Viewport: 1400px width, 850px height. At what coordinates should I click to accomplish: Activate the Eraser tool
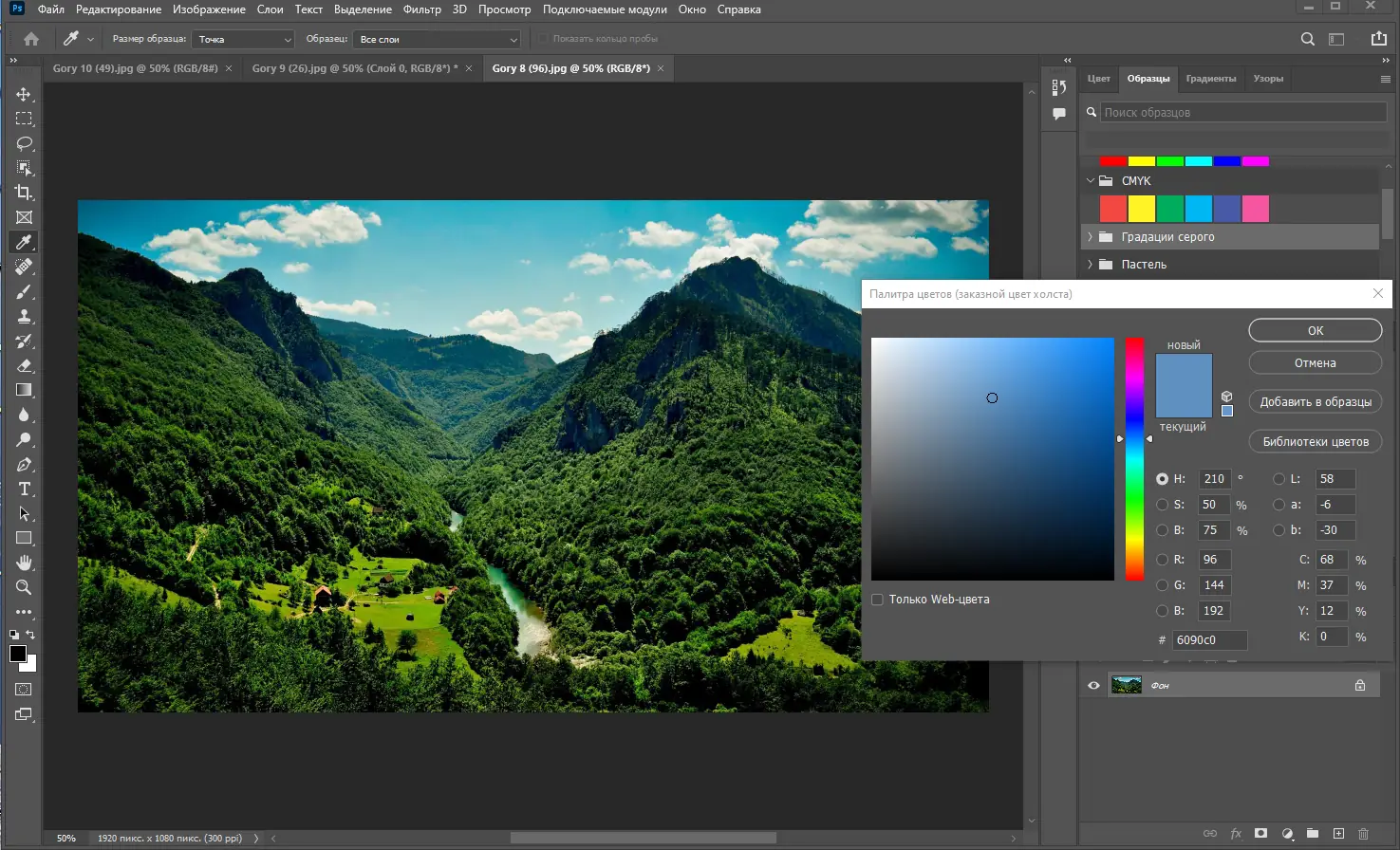25,365
